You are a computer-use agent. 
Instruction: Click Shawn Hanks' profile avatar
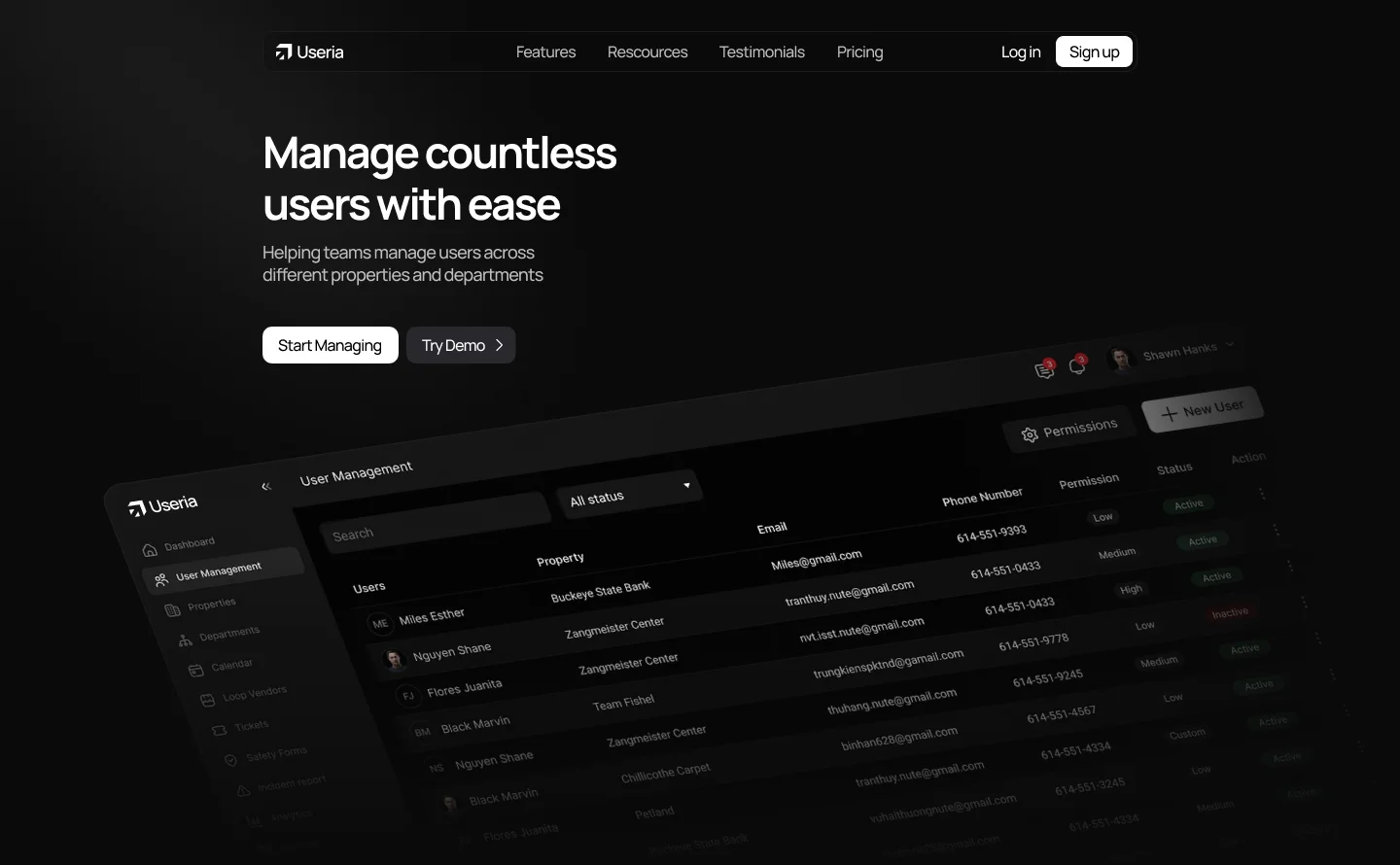[x=1121, y=359]
